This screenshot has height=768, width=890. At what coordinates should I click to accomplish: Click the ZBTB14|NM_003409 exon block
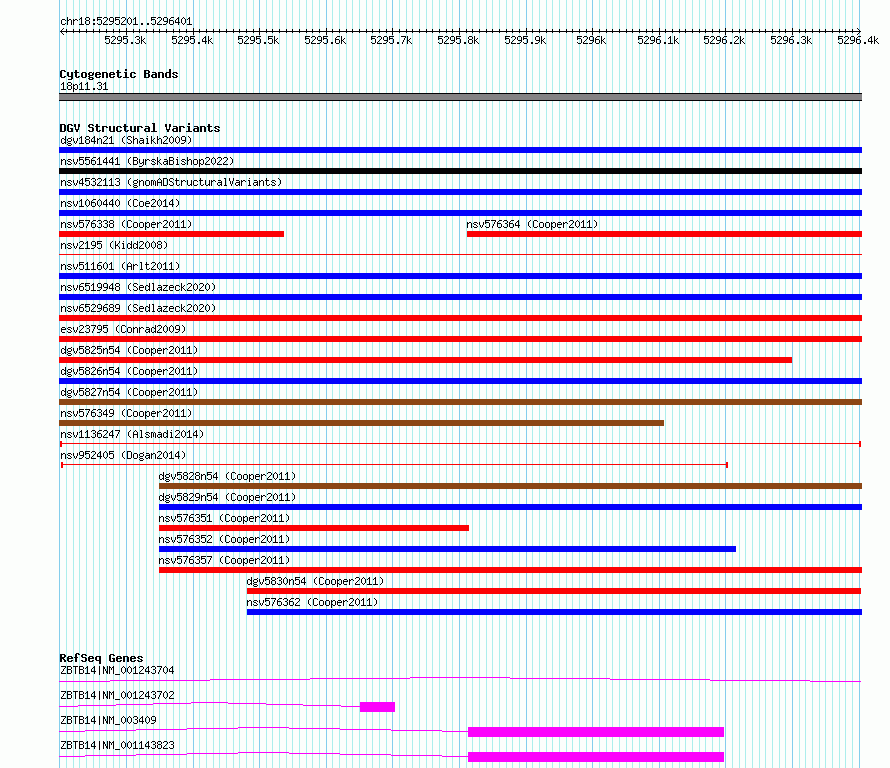(x=596, y=732)
